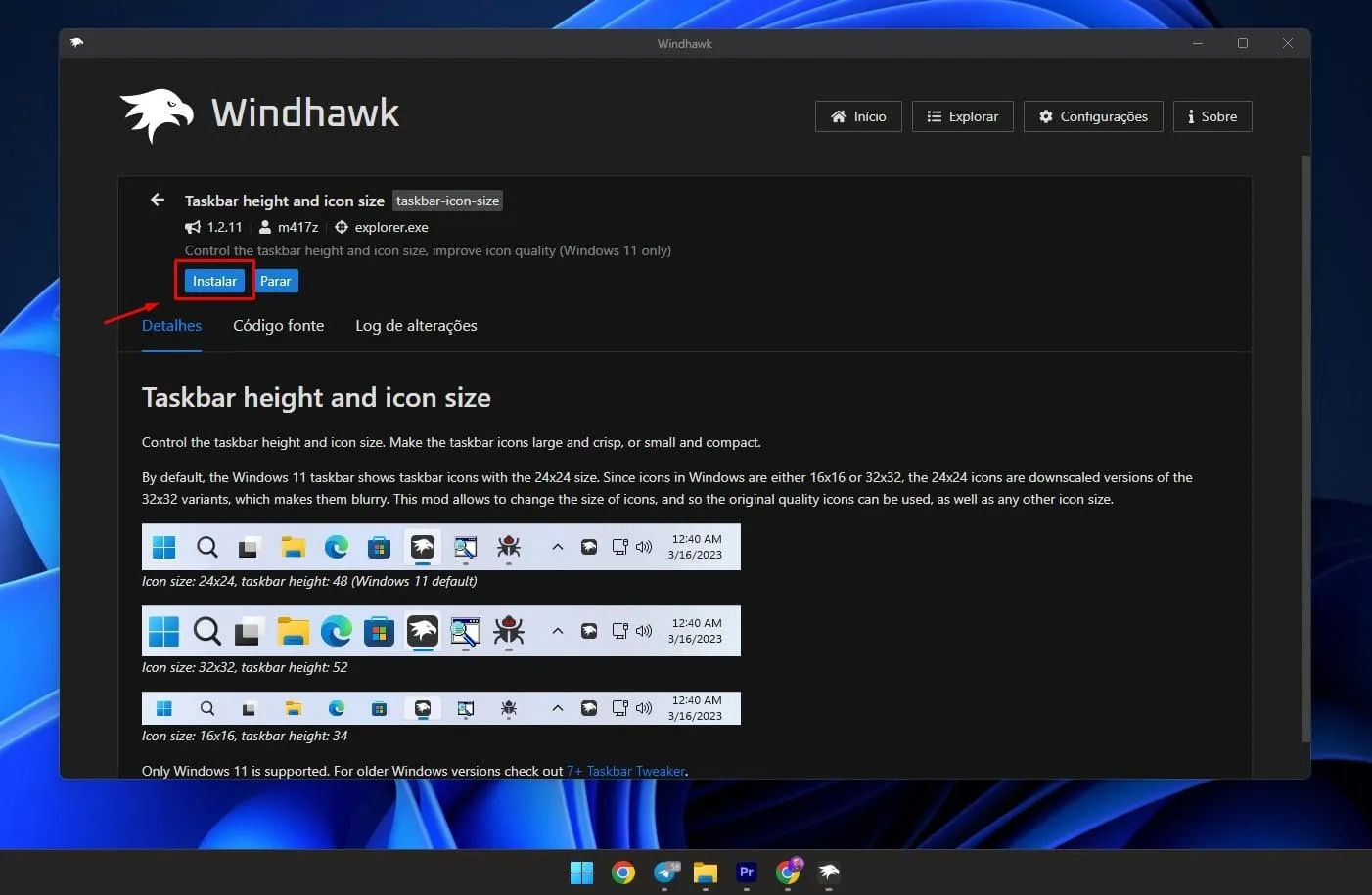Click the Instalar button

[x=214, y=281]
